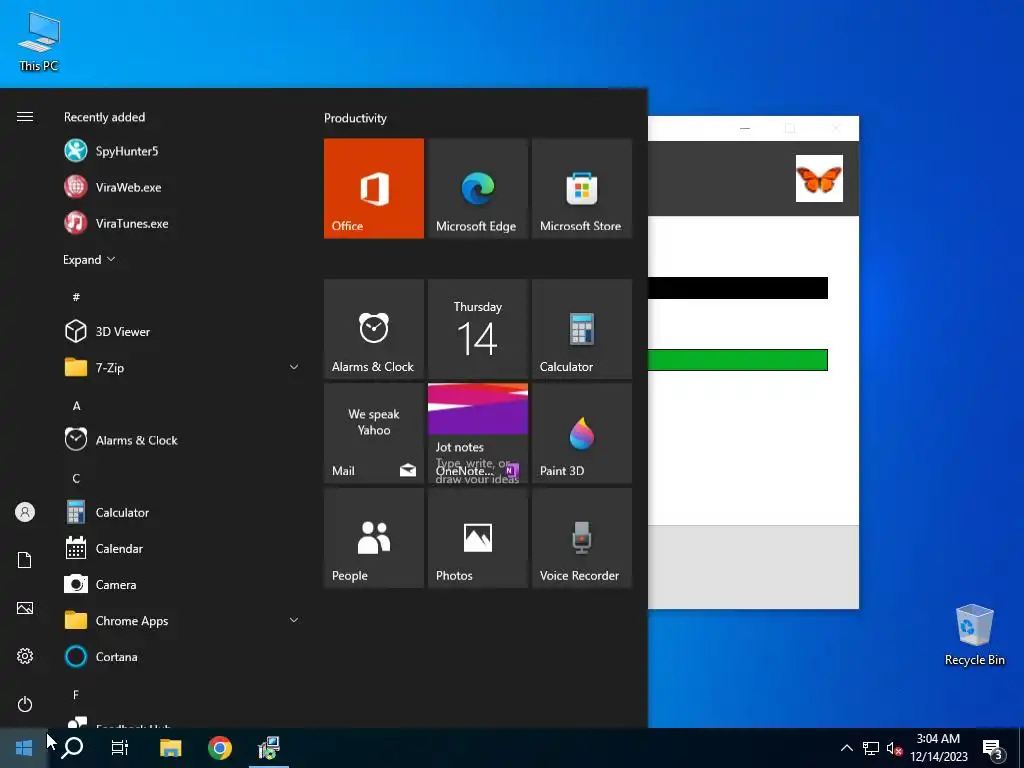Select the Recycle Bin desktop icon
This screenshot has width=1024, height=768.
(974, 635)
